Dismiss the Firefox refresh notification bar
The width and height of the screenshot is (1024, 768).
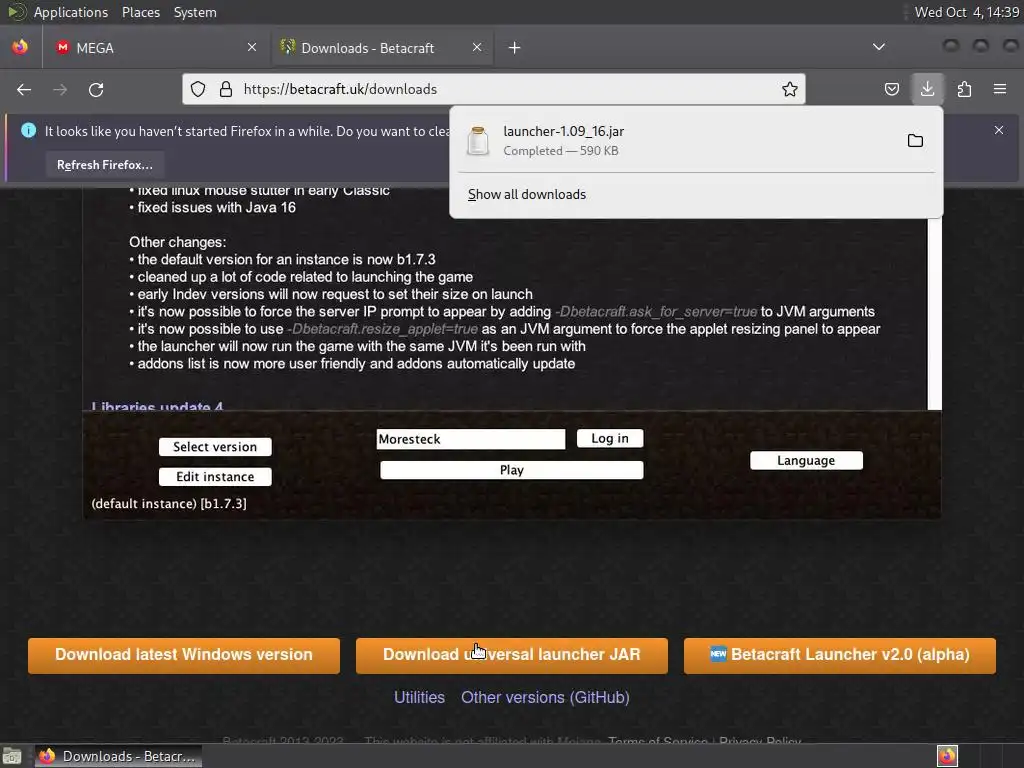coord(999,130)
